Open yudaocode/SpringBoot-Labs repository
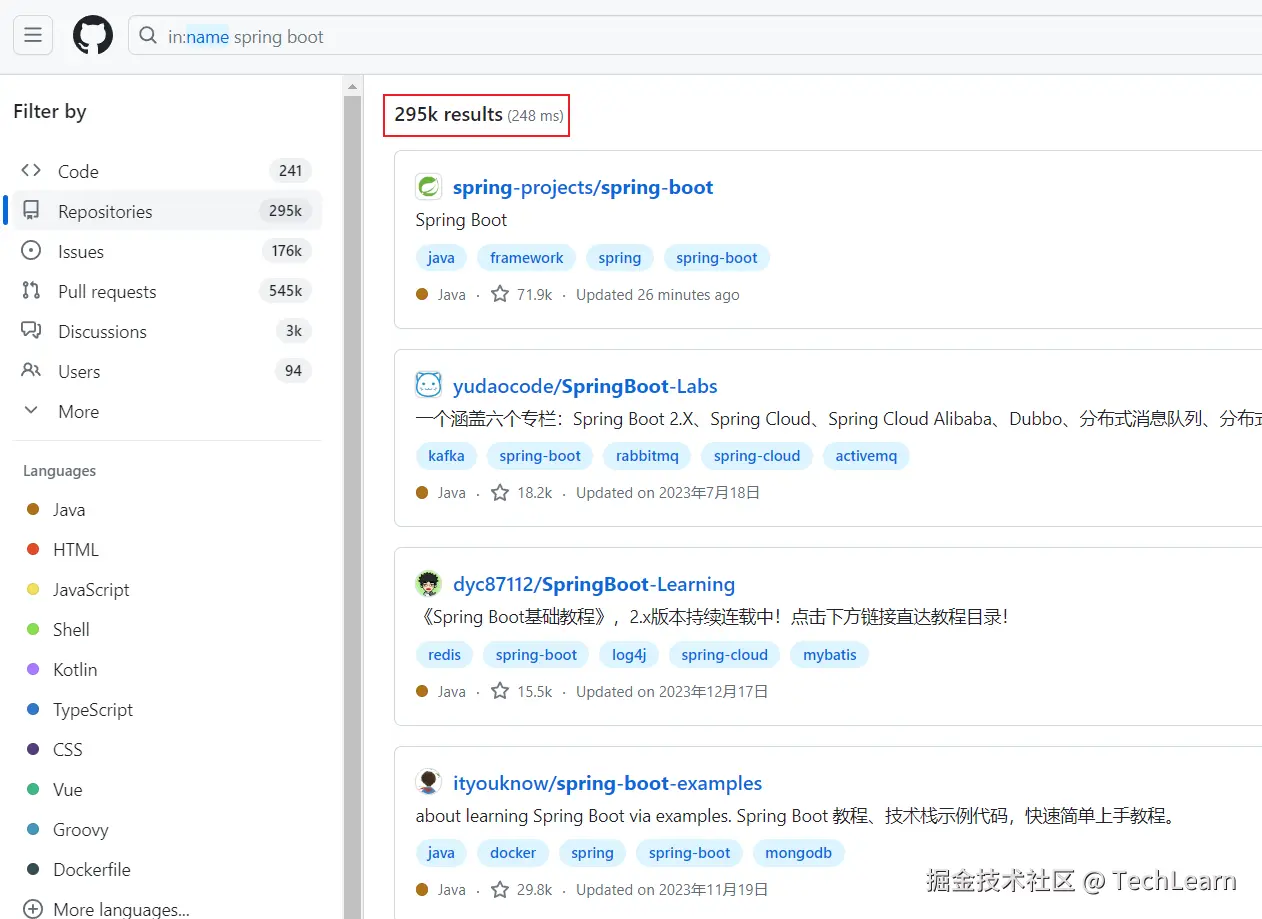Screen dimensions: 1262x919 585,386
